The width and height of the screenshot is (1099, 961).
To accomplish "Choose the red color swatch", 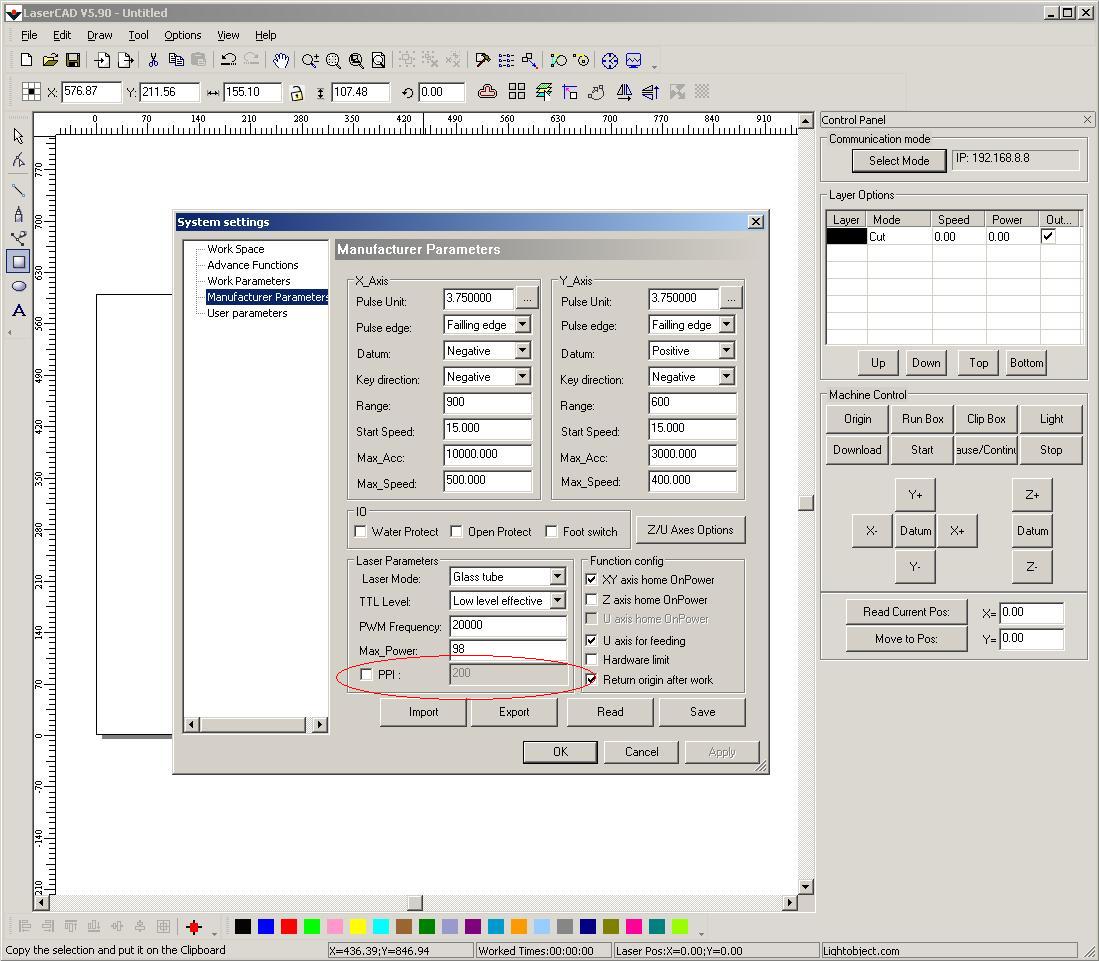I will (289, 927).
